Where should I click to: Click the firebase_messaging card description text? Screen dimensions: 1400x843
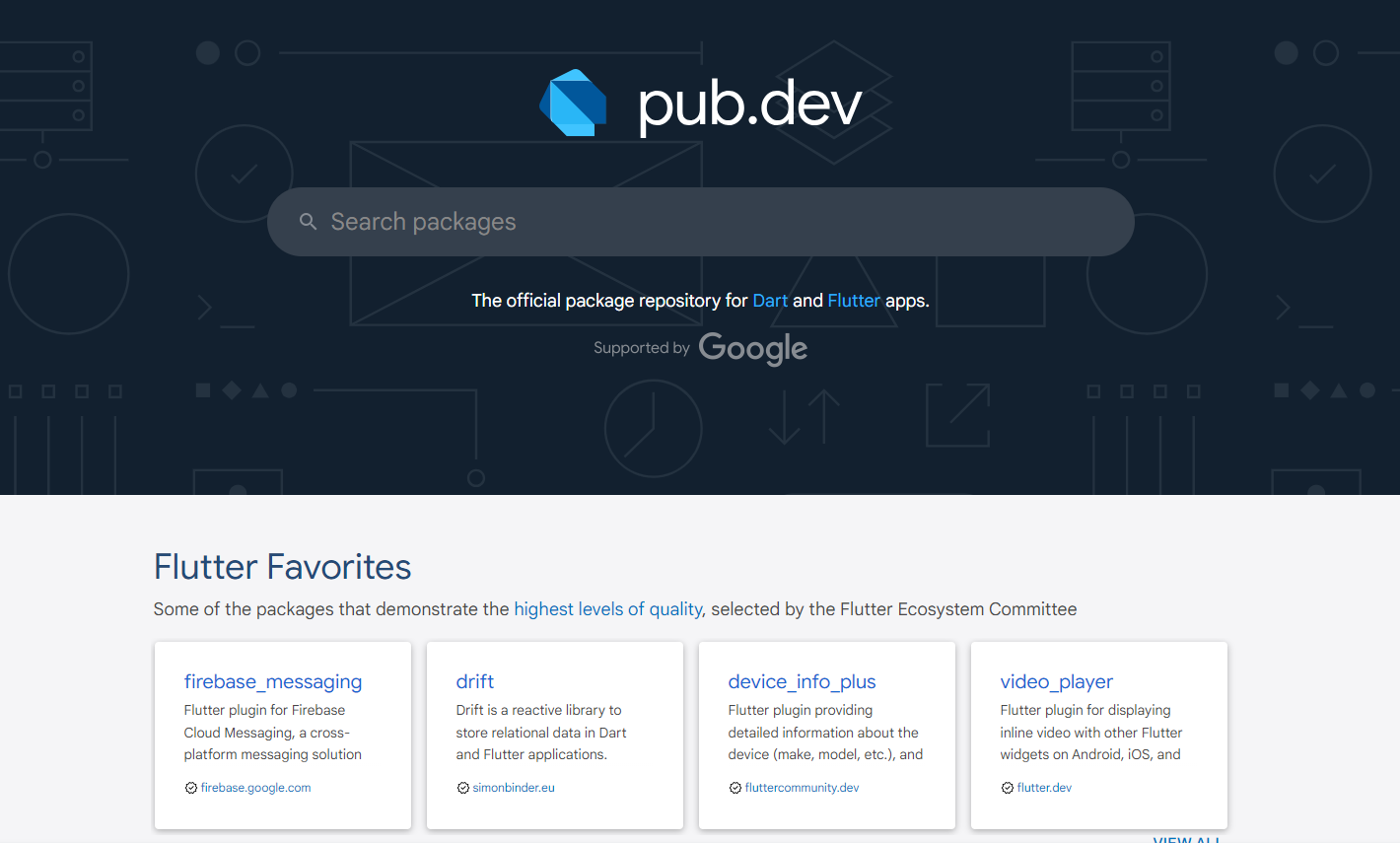[x=273, y=733]
